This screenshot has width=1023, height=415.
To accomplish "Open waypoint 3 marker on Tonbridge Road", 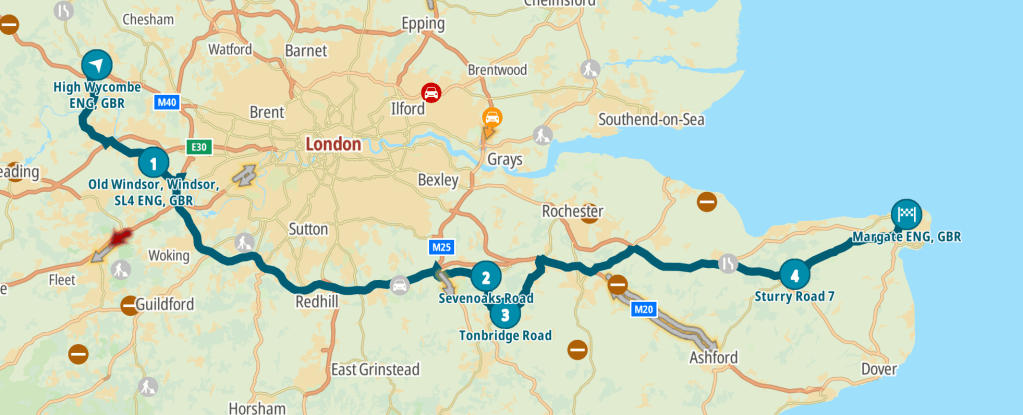I will [x=504, y=316].
